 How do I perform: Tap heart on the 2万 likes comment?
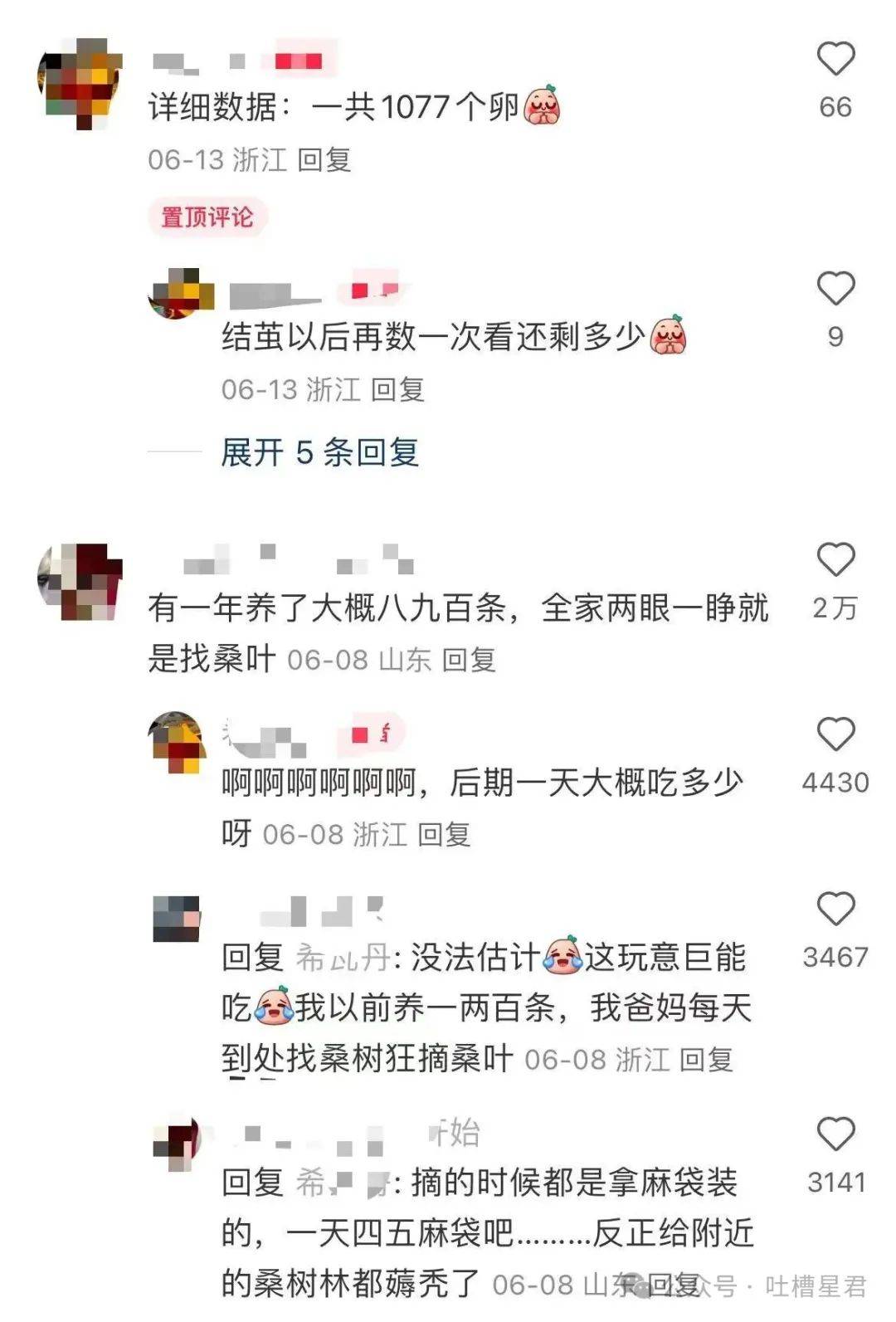pyautogui.click(x=835, y=559)
